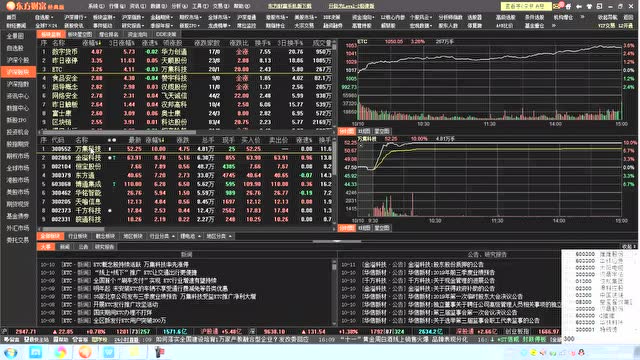Select 研究报告 tab in news section

(x=104, y=247)
